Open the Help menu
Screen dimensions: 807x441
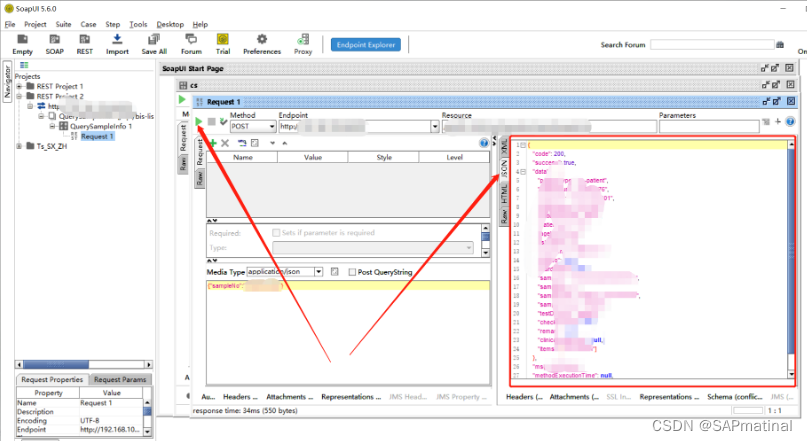pyautogui.click(x=200, y=24)
